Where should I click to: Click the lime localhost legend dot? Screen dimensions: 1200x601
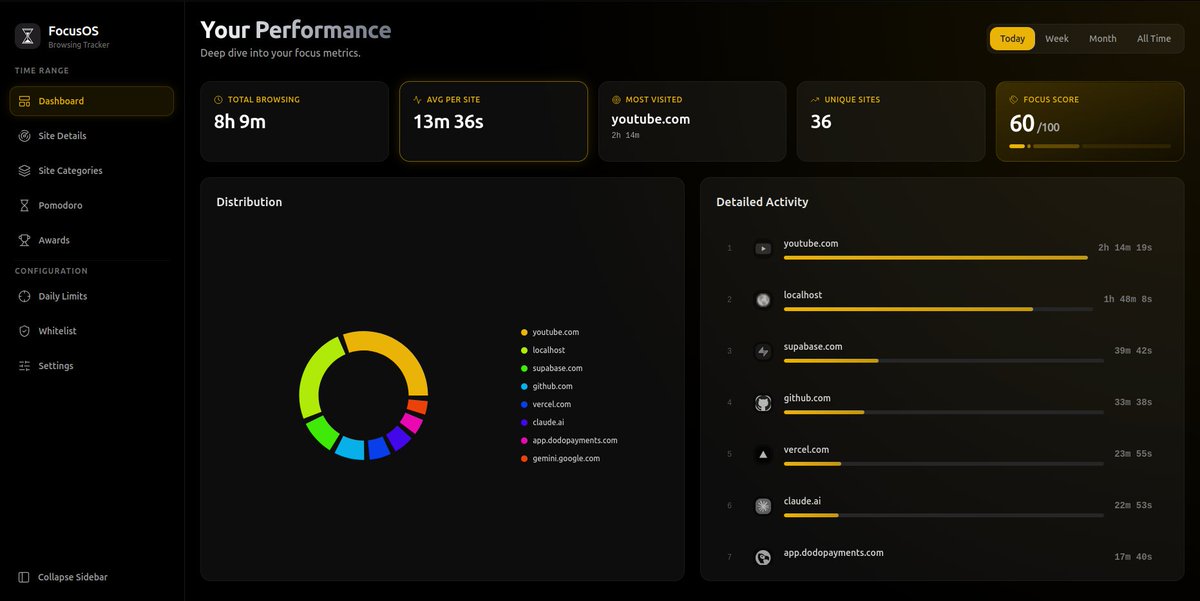[x=524, y=350]
